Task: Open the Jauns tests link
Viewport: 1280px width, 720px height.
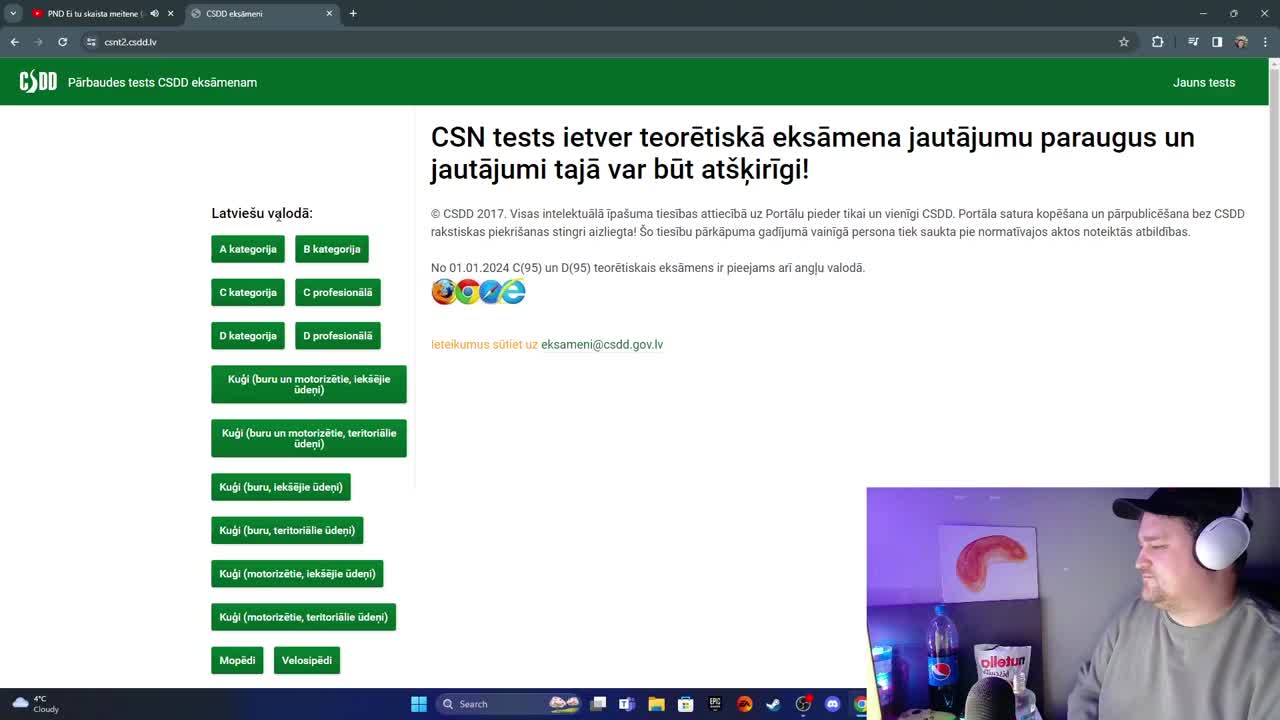Action: point(1204,82)
